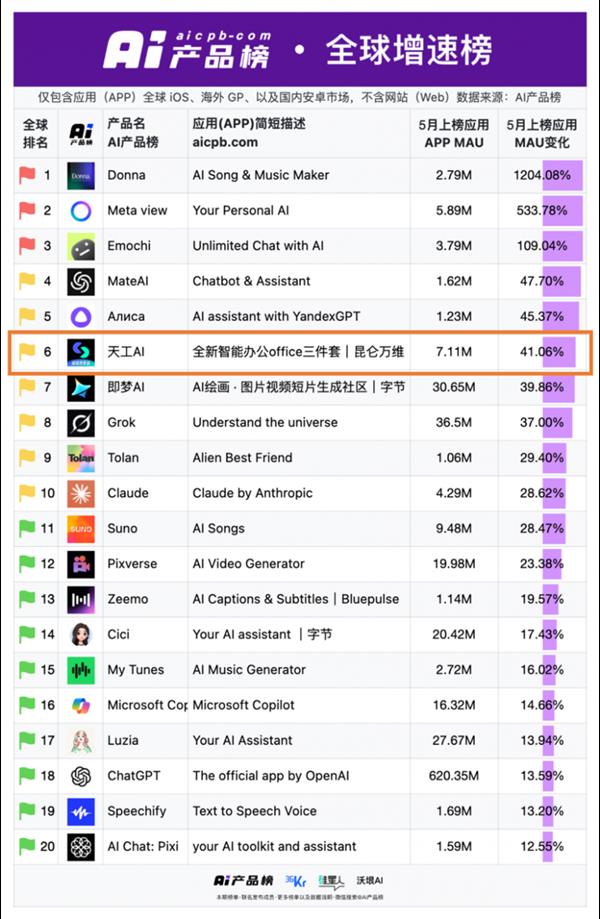The height and width of the screenshot is (919, 600).
Task: Click the Suno app icon
Action: point(81,529)
